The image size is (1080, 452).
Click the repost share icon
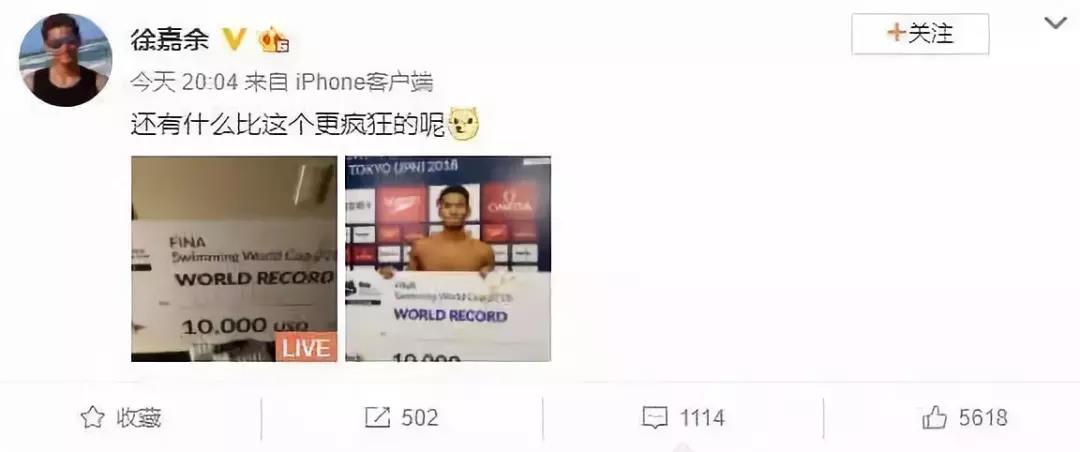tap(378, 418)
